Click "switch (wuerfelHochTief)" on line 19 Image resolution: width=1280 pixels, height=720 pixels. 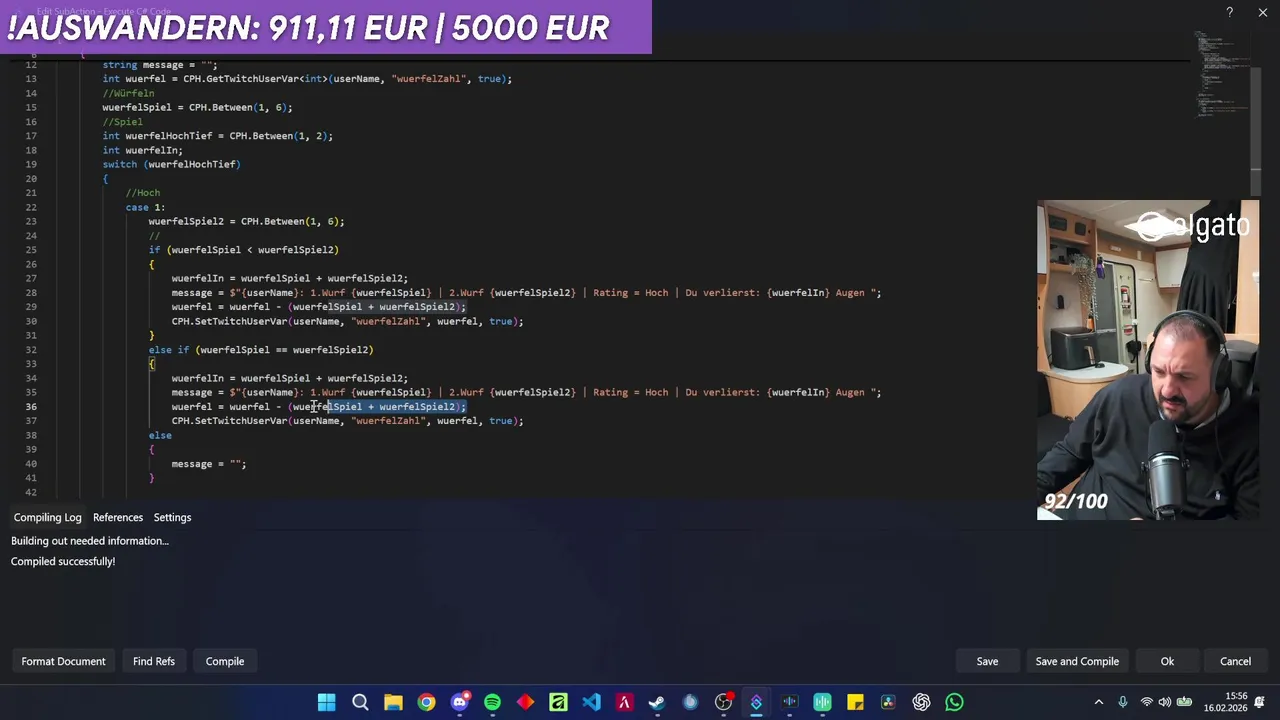pyautogui.click(x=172, y=164)
